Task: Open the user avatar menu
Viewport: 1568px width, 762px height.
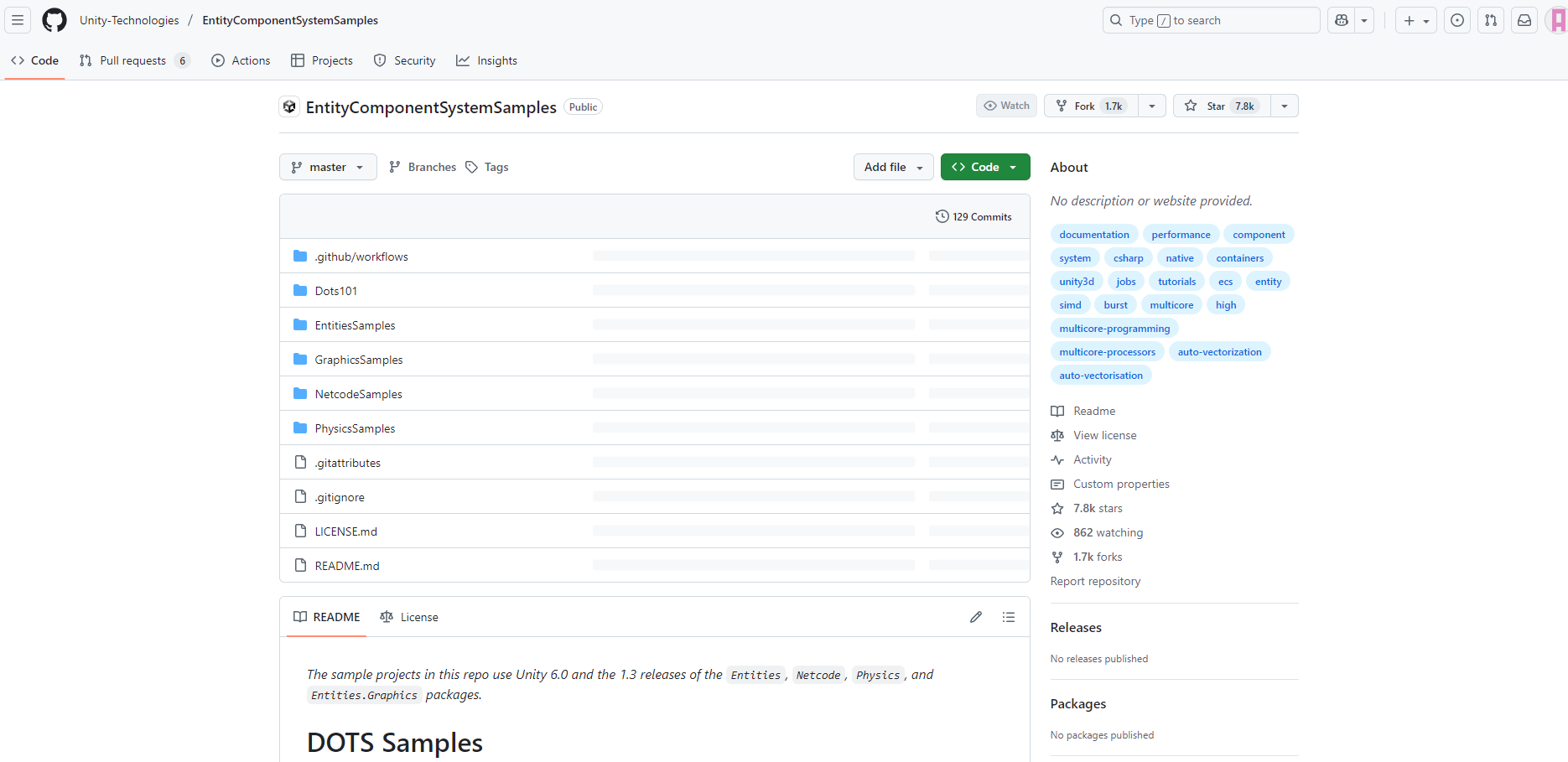Action: (1557, 20)
